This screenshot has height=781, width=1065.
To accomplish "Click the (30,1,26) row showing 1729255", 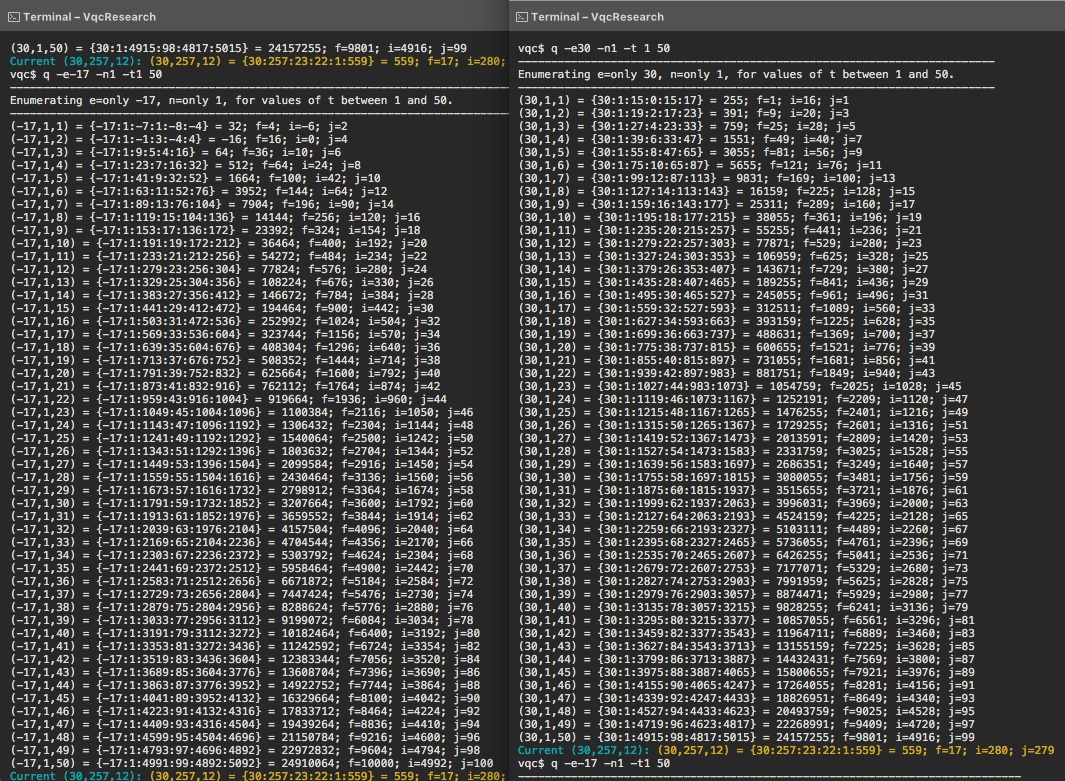I will 742,425.
